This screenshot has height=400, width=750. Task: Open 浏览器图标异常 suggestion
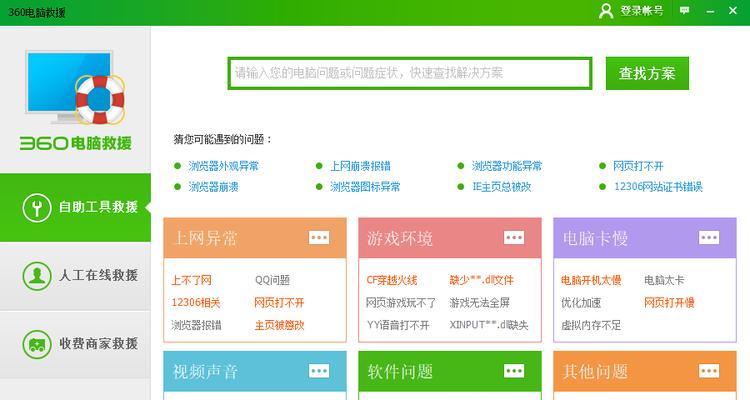coord(365,187)
